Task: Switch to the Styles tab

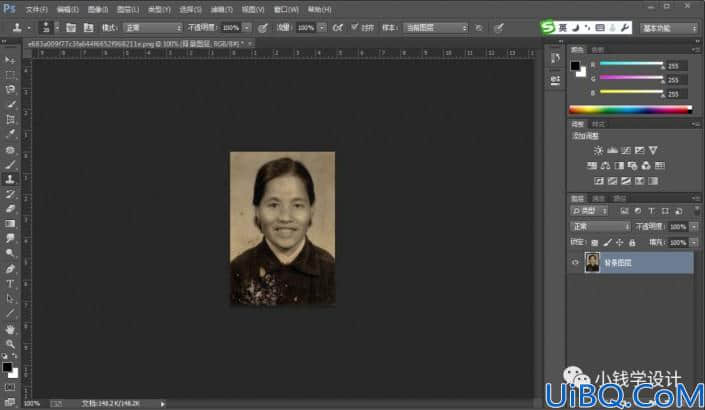Action: [598, 124]
